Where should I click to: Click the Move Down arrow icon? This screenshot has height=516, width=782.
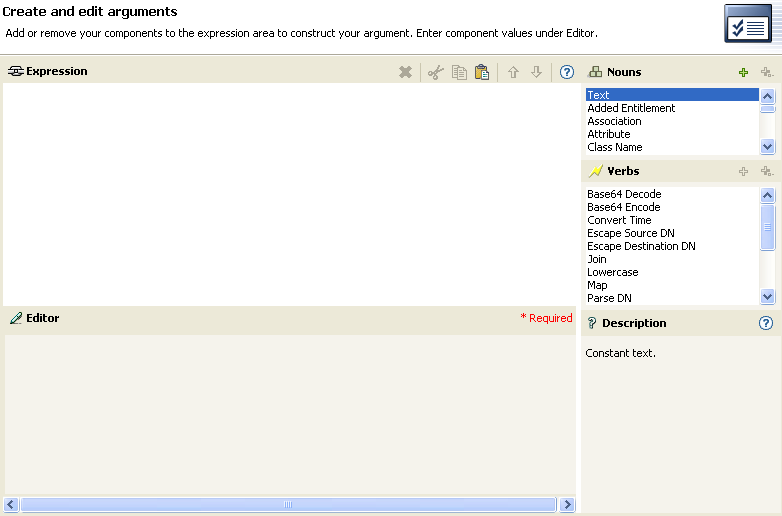tap(536, 72)
